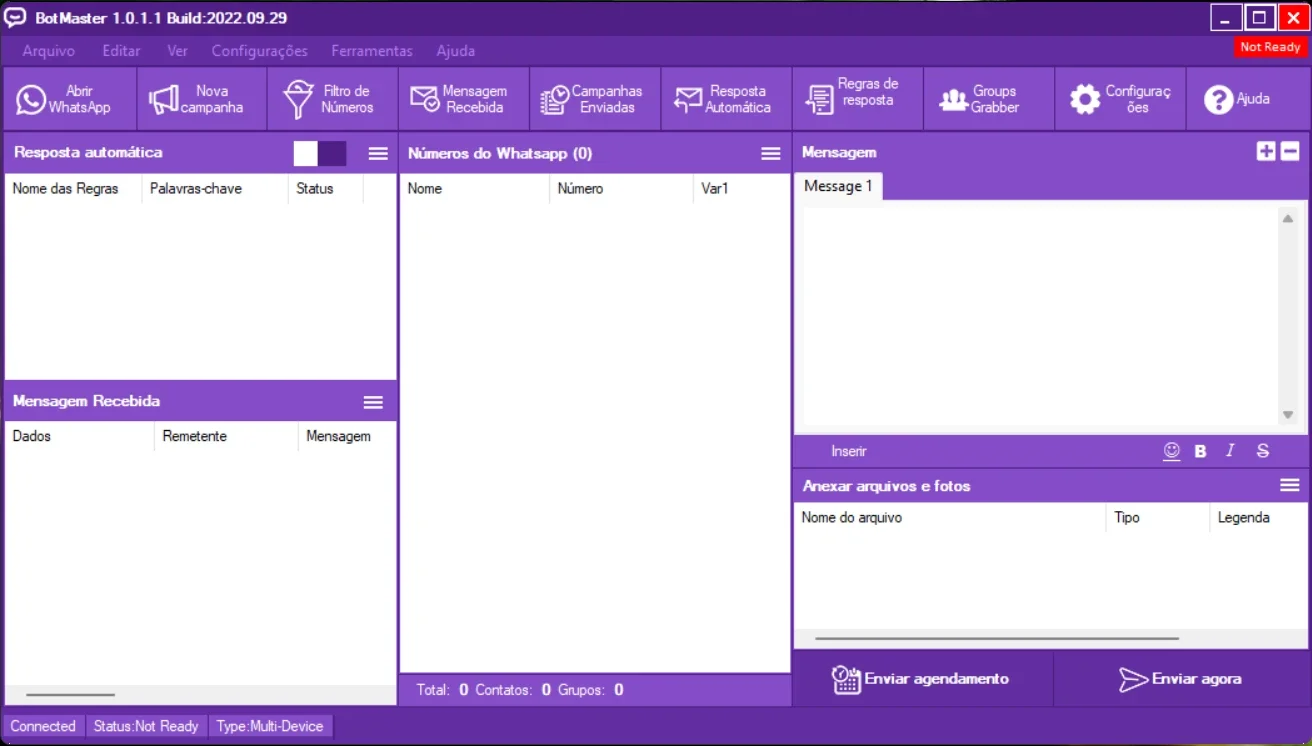Apply strikethrough formatting to message
1312x746 pixels.
1263,451
